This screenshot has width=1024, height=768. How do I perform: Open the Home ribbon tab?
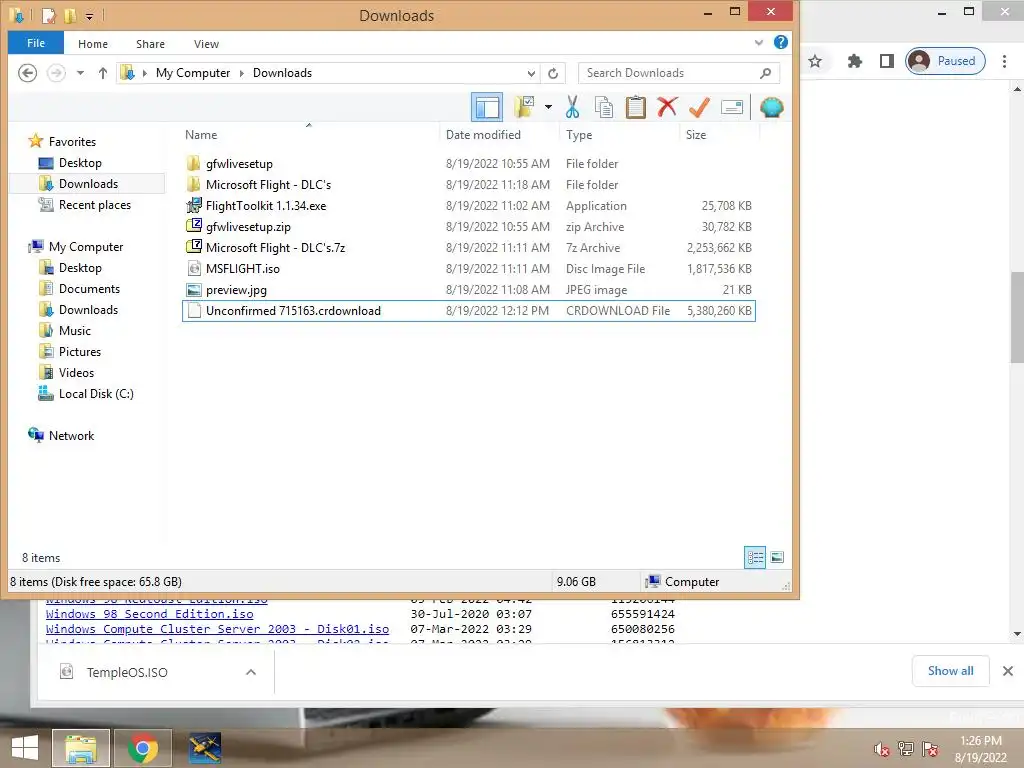[93, 44]
